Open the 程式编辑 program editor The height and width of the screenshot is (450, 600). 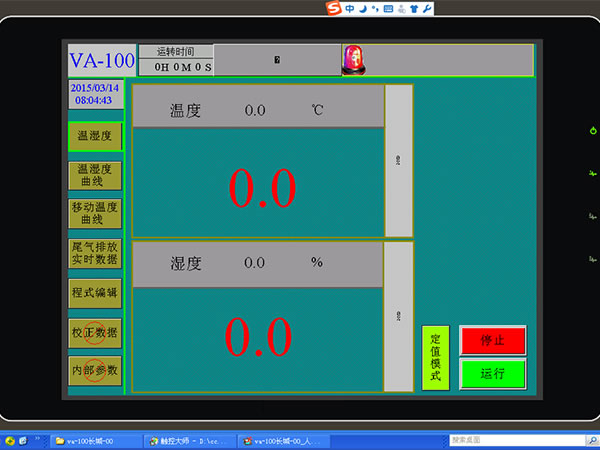pyautogui.click(x=95, y=293)
